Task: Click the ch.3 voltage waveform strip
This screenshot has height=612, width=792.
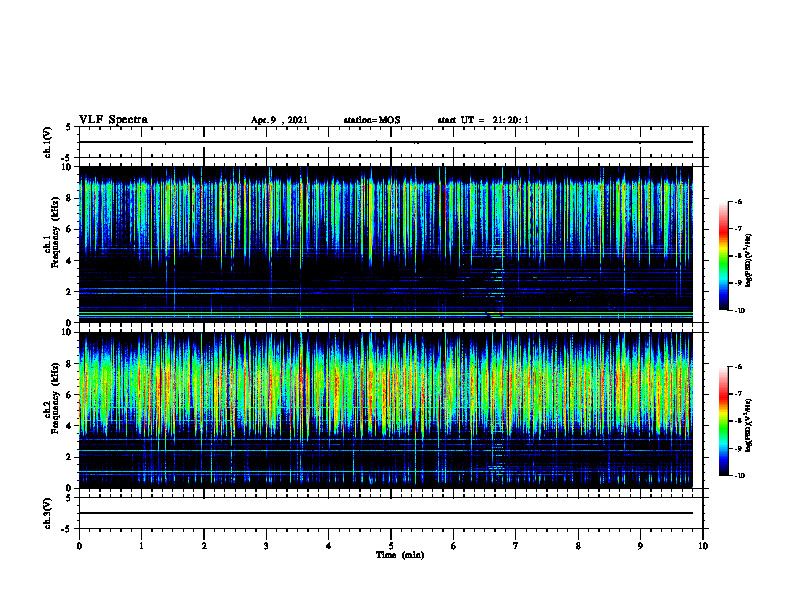Action: (x=391, y=513)
